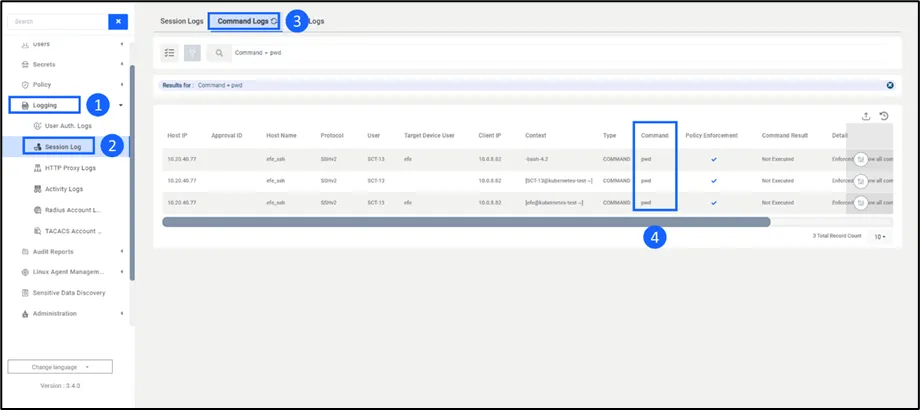This screenshot has width=920, height=410.
Task: Open the Change language dropdown
Action: click(60, 367)
